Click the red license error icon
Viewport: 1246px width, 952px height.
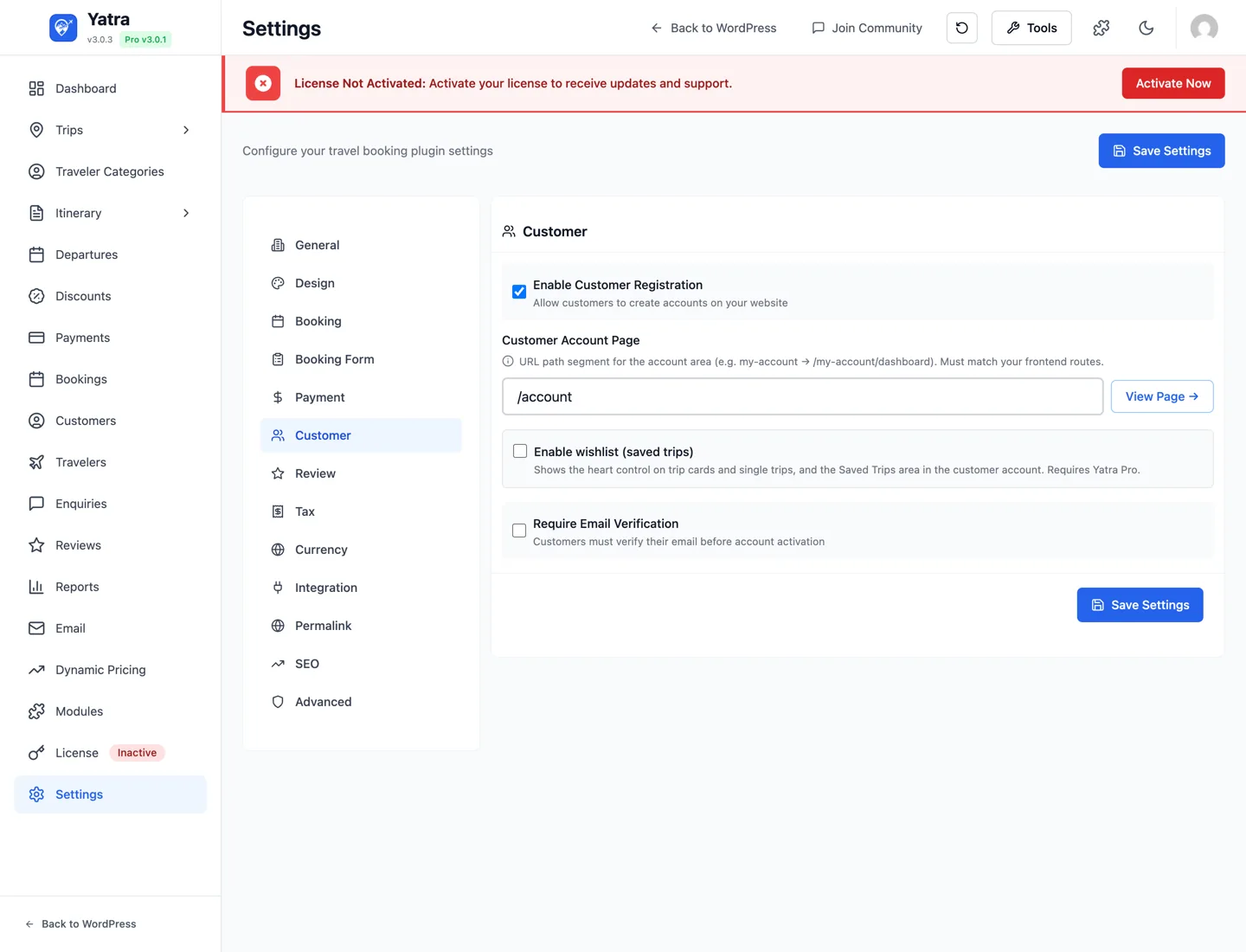point(263,83)
